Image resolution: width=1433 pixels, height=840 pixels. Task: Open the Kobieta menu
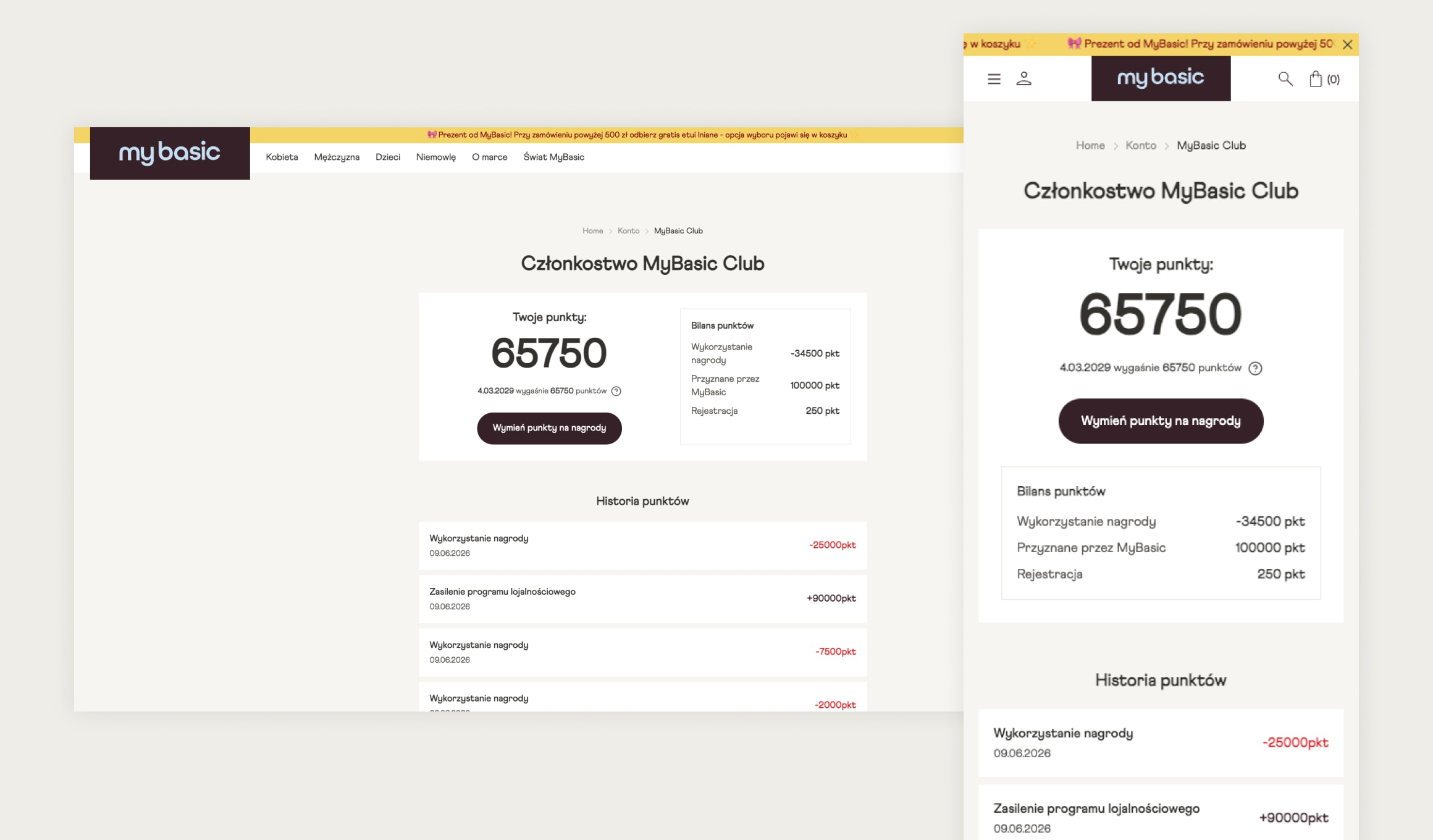pos(282,157)
